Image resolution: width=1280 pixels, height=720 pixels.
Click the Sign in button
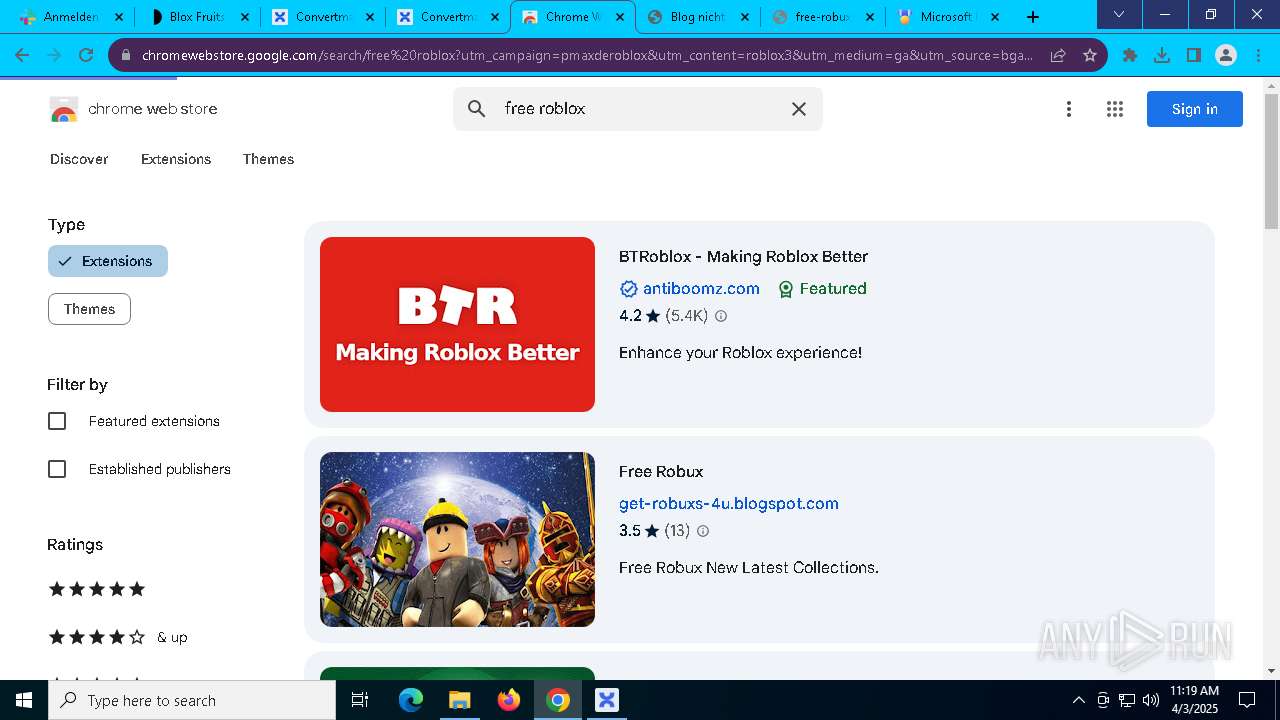[x=1195, y=109]
